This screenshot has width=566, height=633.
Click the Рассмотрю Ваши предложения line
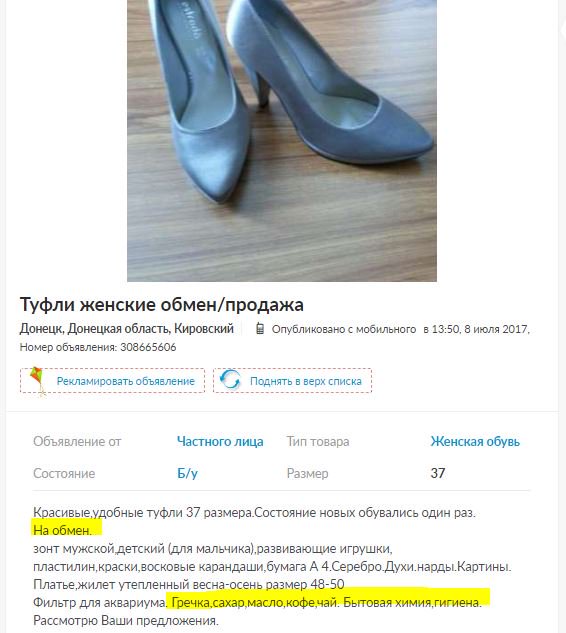pos(126,620)
